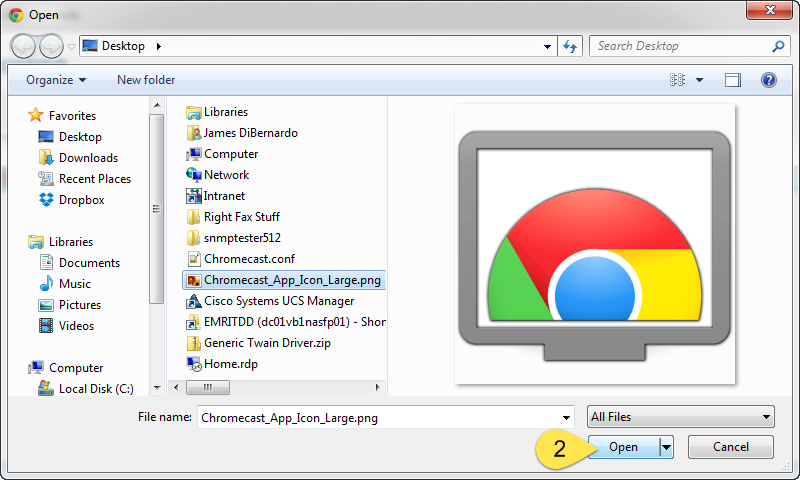Click the Change your view icon
This screenshot has width=800, height=480.
coord(678,80)
